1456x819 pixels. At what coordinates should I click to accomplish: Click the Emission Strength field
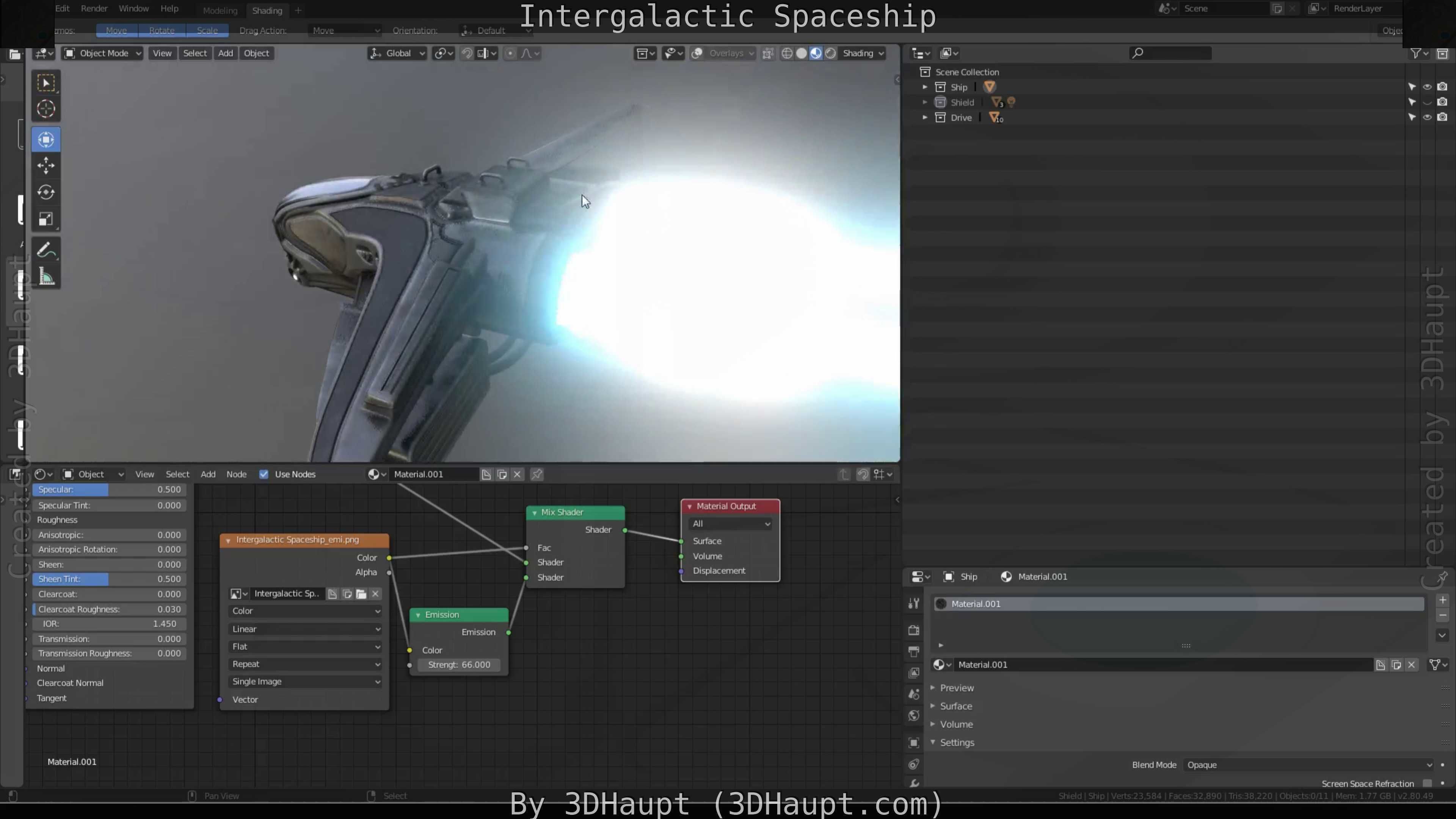tap(459, 665)
